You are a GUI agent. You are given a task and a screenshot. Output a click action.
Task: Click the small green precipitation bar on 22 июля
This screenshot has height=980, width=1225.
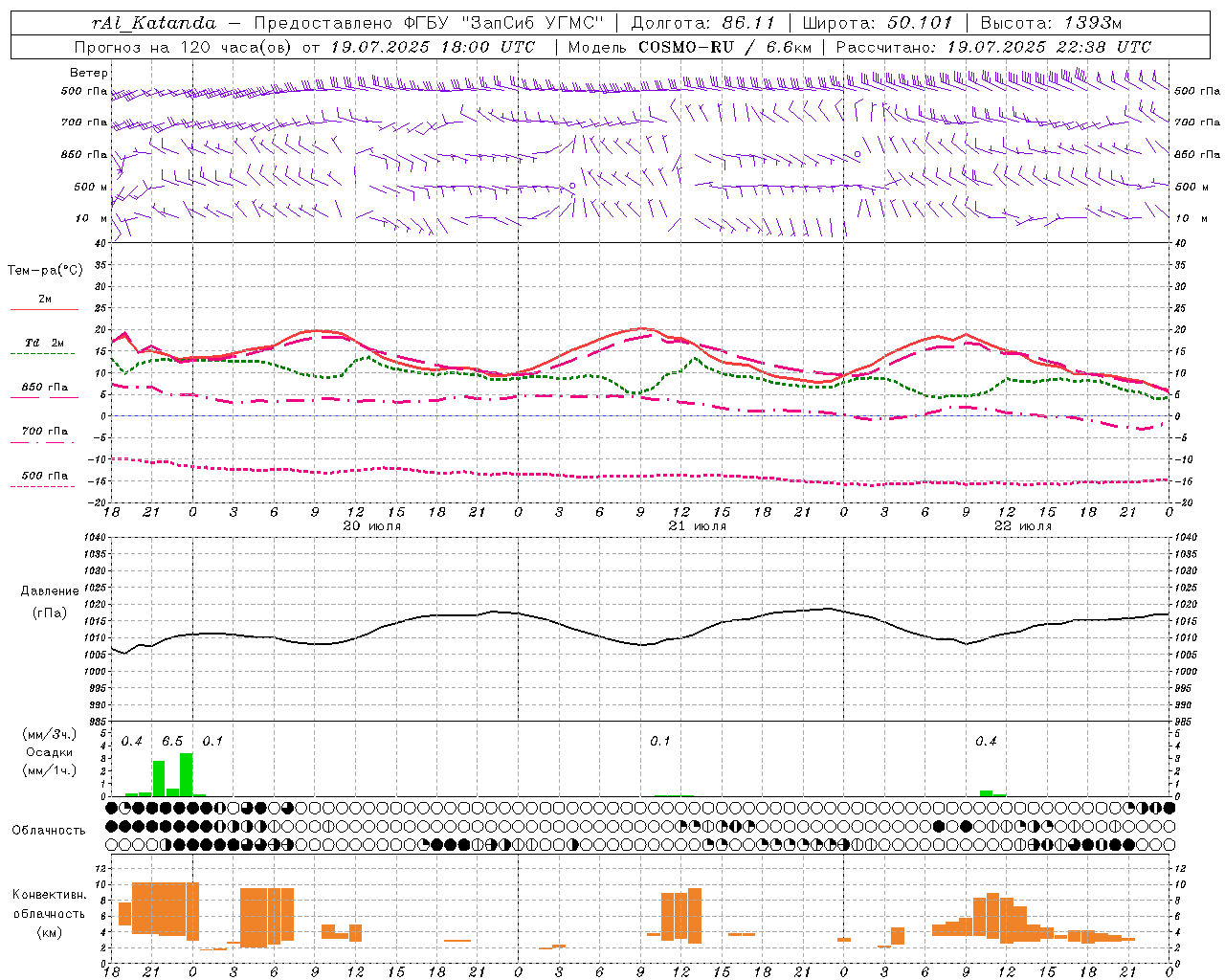click(986, 793)
